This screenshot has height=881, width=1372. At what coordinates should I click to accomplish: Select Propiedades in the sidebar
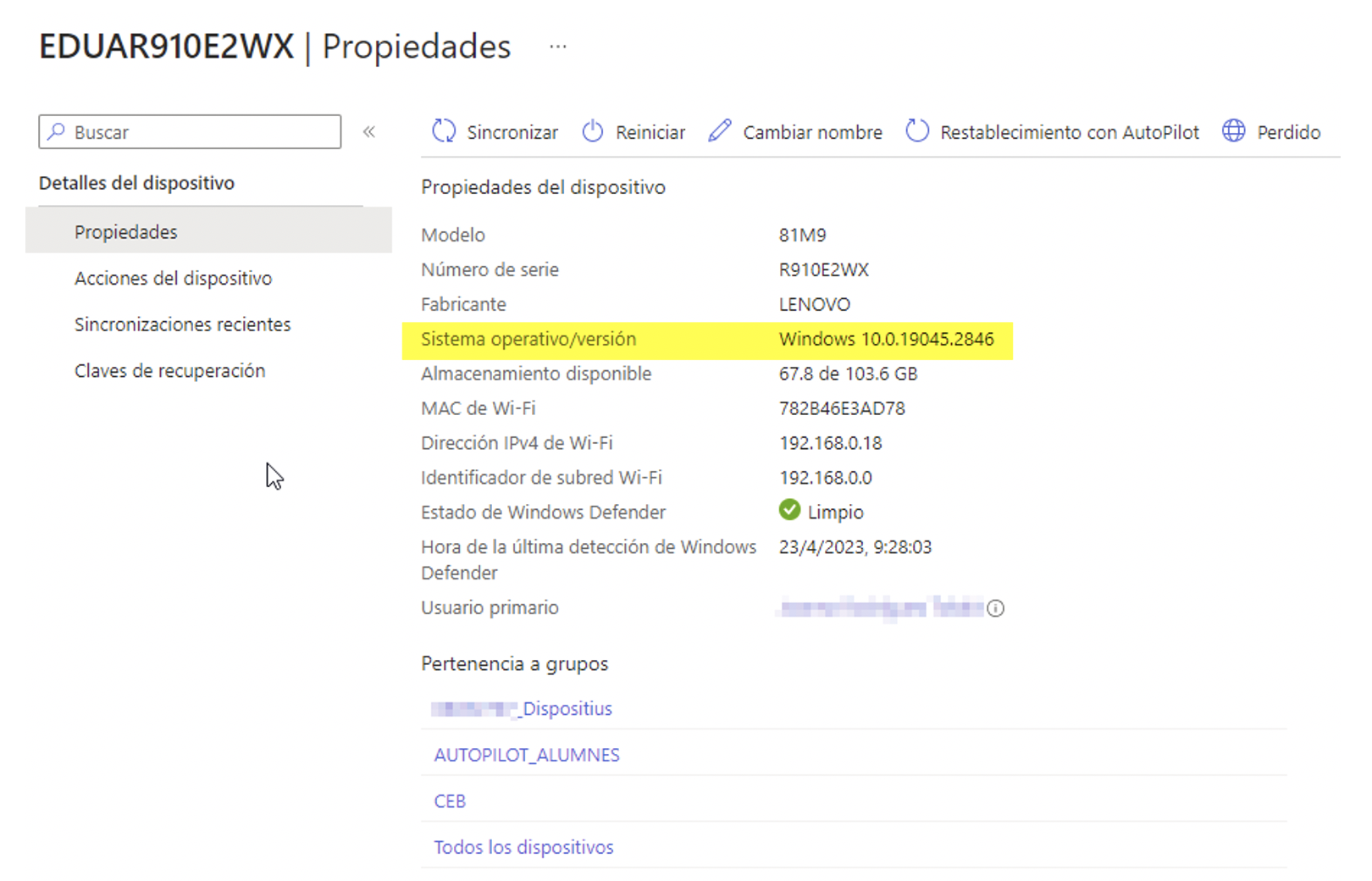point(126,232)
